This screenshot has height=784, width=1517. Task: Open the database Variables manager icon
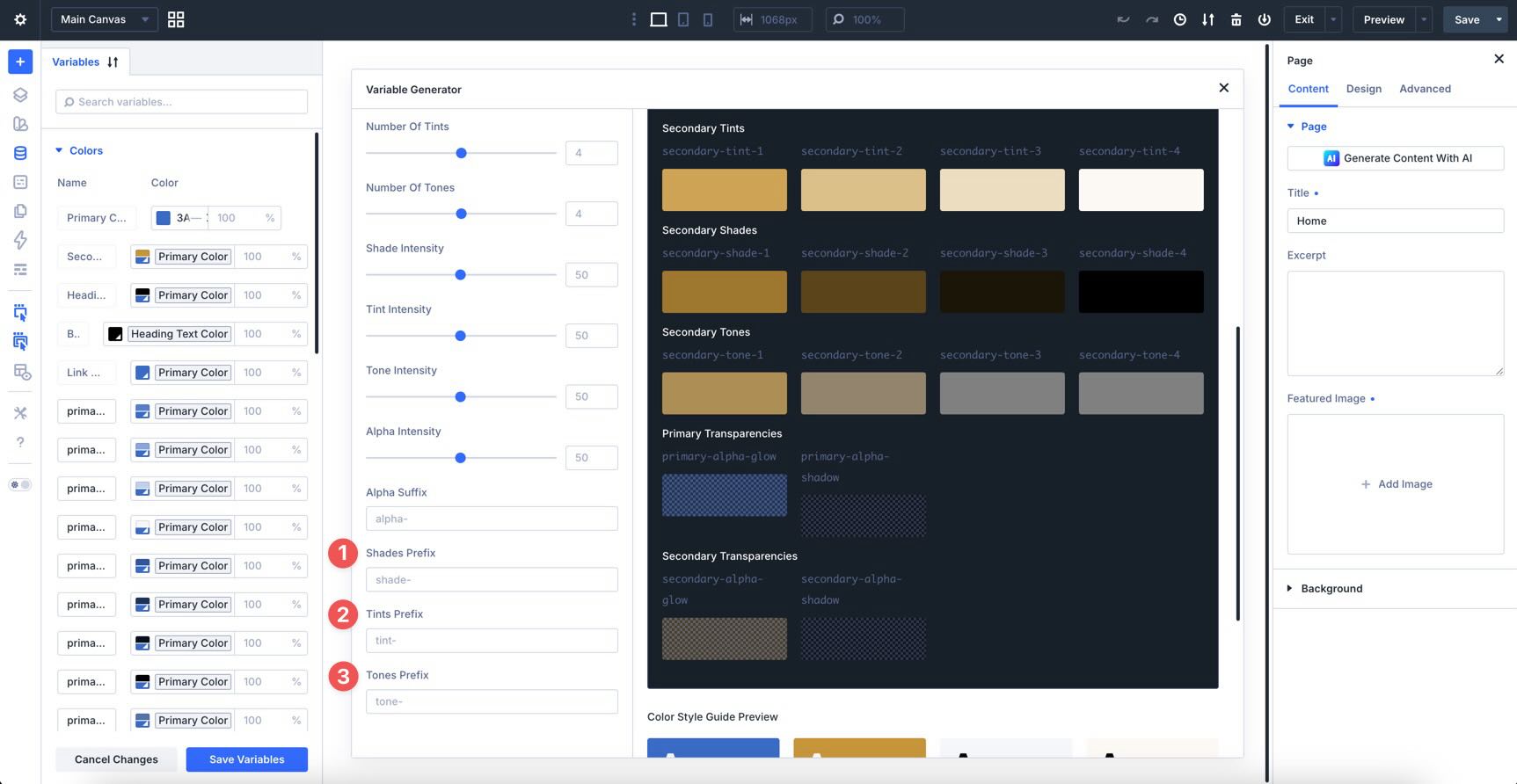[20, 153]
